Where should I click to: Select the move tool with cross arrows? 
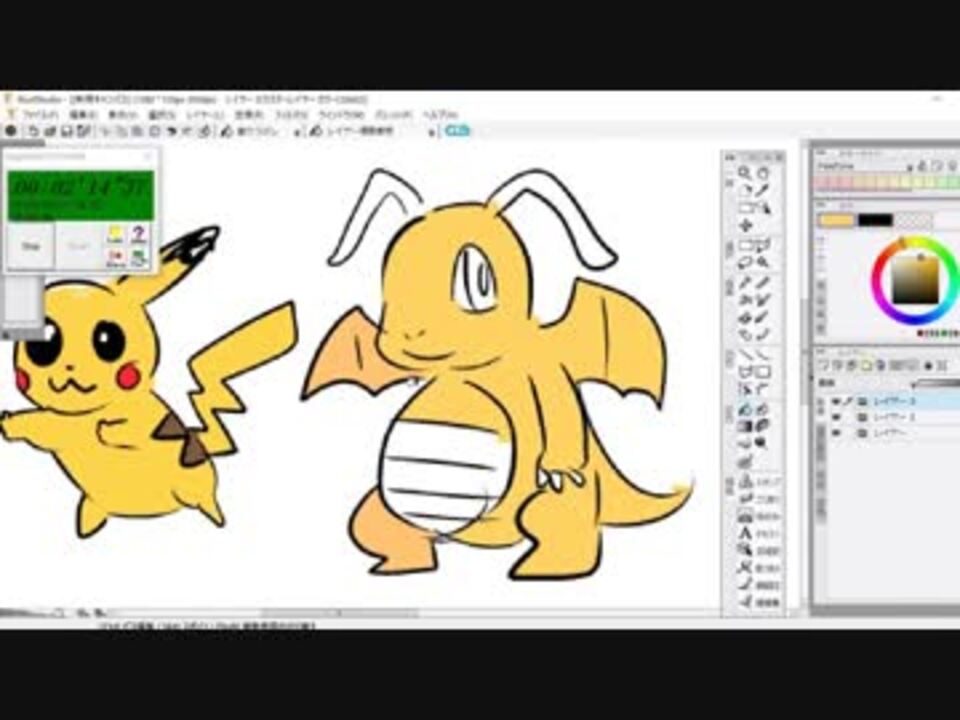point(745,226)
